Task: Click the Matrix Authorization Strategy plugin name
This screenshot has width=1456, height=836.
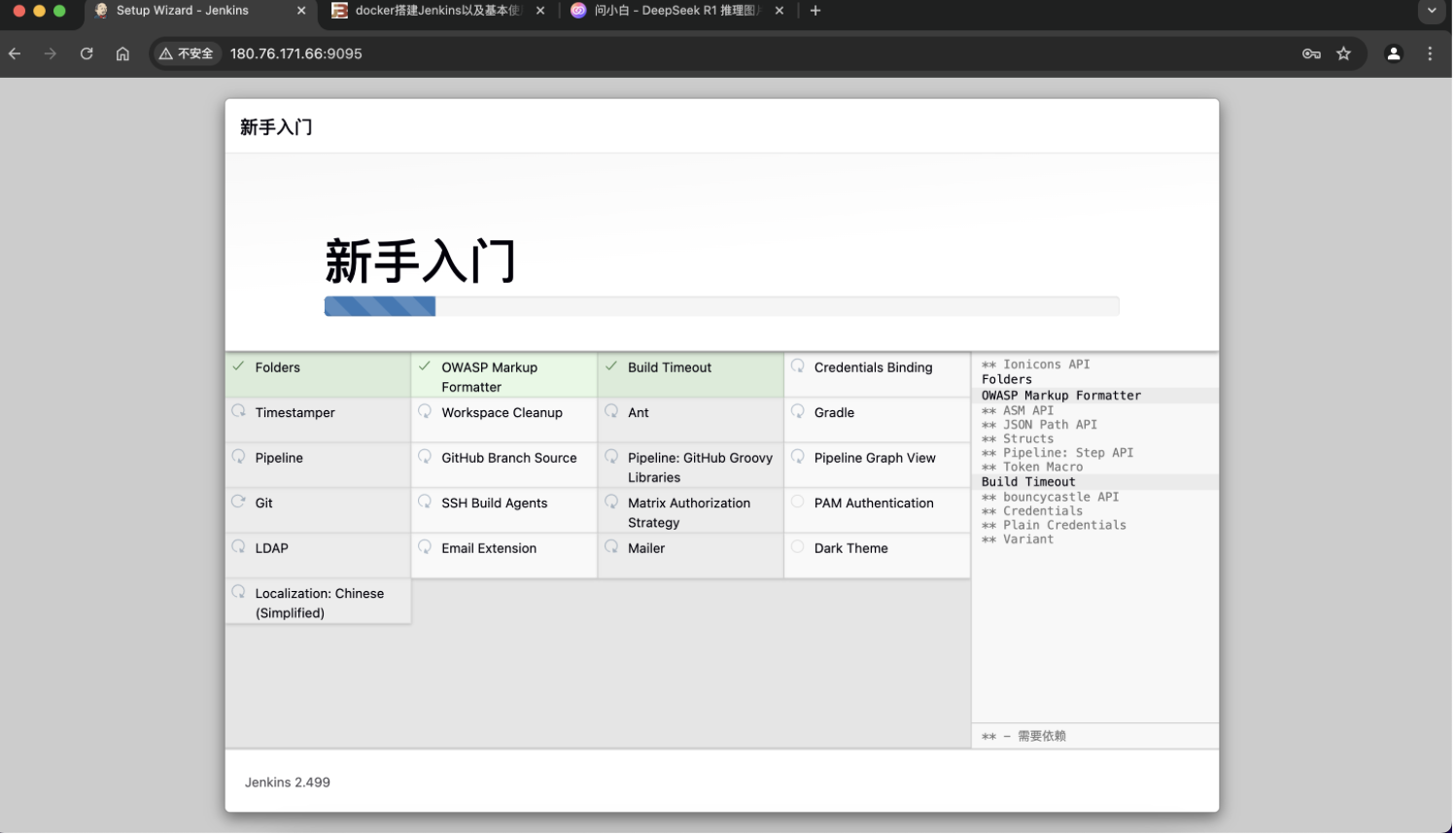Action: point(691,514)
